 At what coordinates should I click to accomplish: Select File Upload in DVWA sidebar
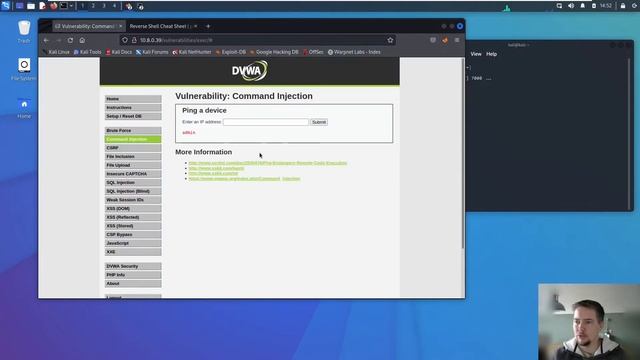[x=133, y=165]
